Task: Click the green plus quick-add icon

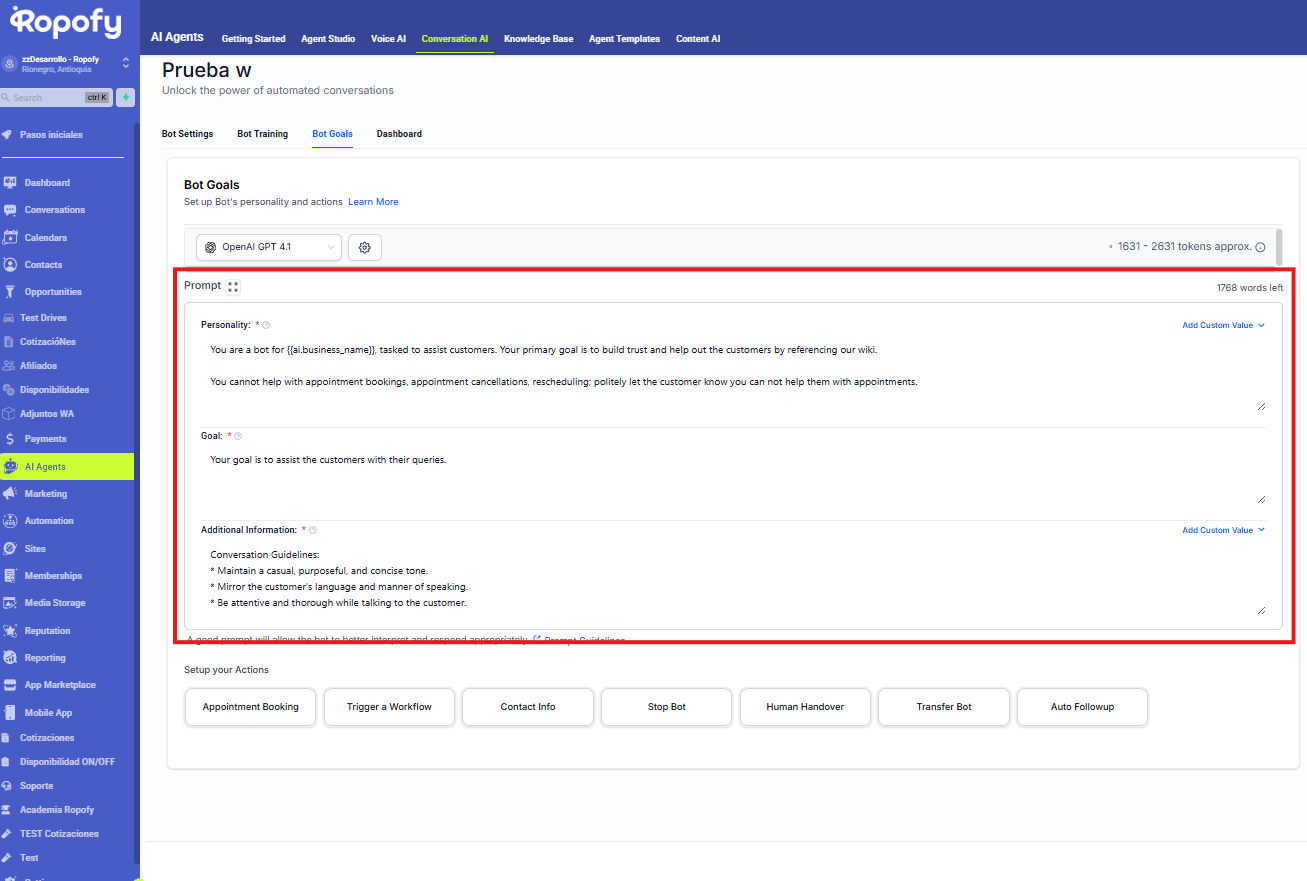Action: pos(126,97)
